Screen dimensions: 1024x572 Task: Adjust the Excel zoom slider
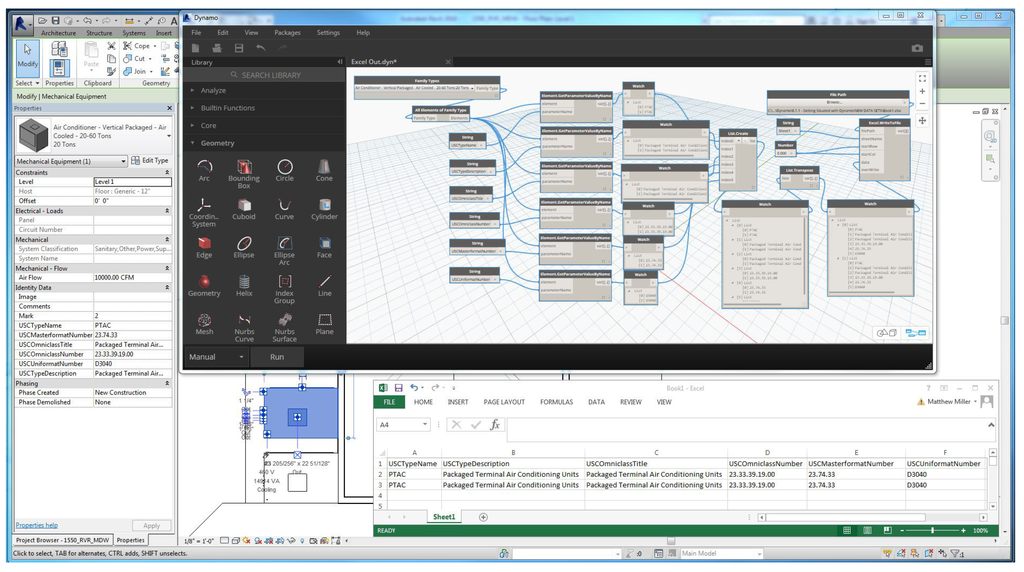tap(933, 530)
